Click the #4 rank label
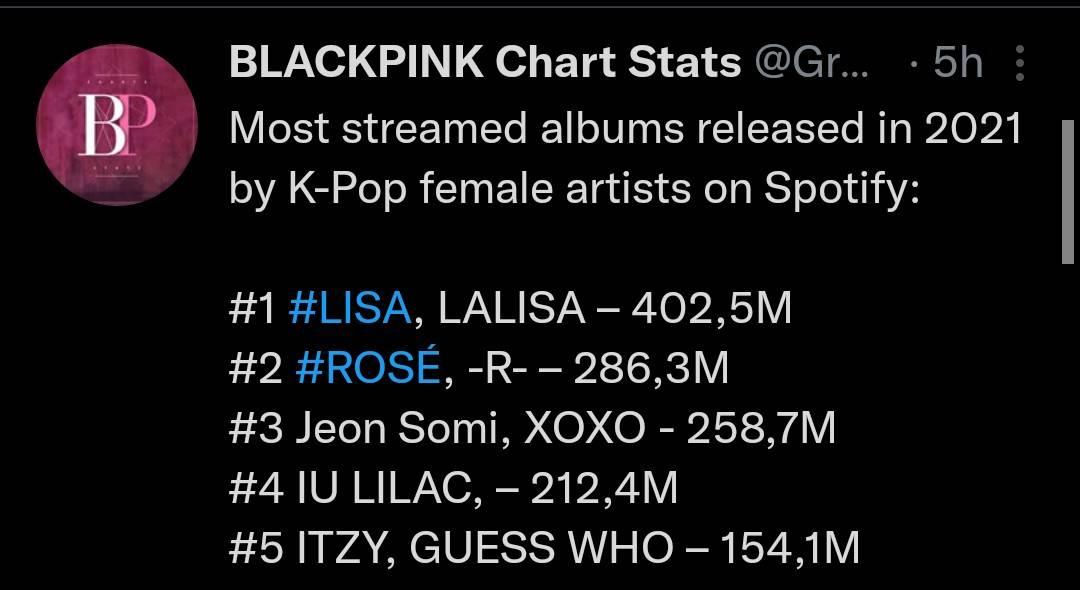This screenshot has width=1080, height=590. tap(256, 488)
